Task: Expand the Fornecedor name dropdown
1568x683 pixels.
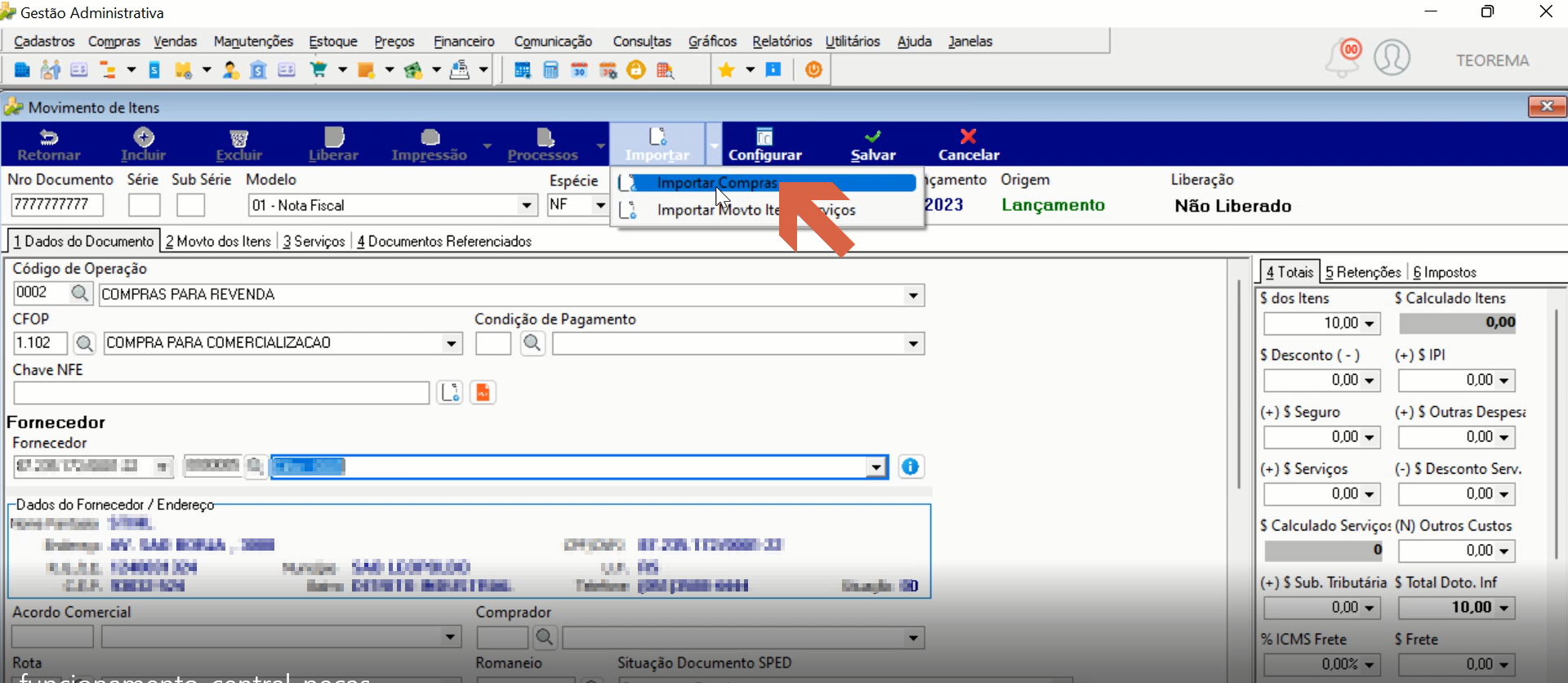Action: coord(876,467)
